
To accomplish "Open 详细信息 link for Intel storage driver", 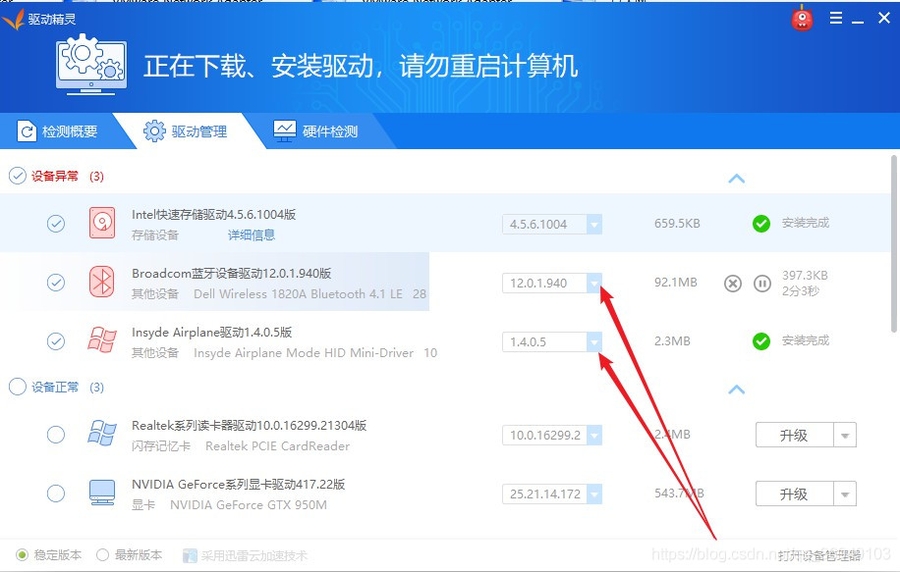I will [x=251, y=235].
